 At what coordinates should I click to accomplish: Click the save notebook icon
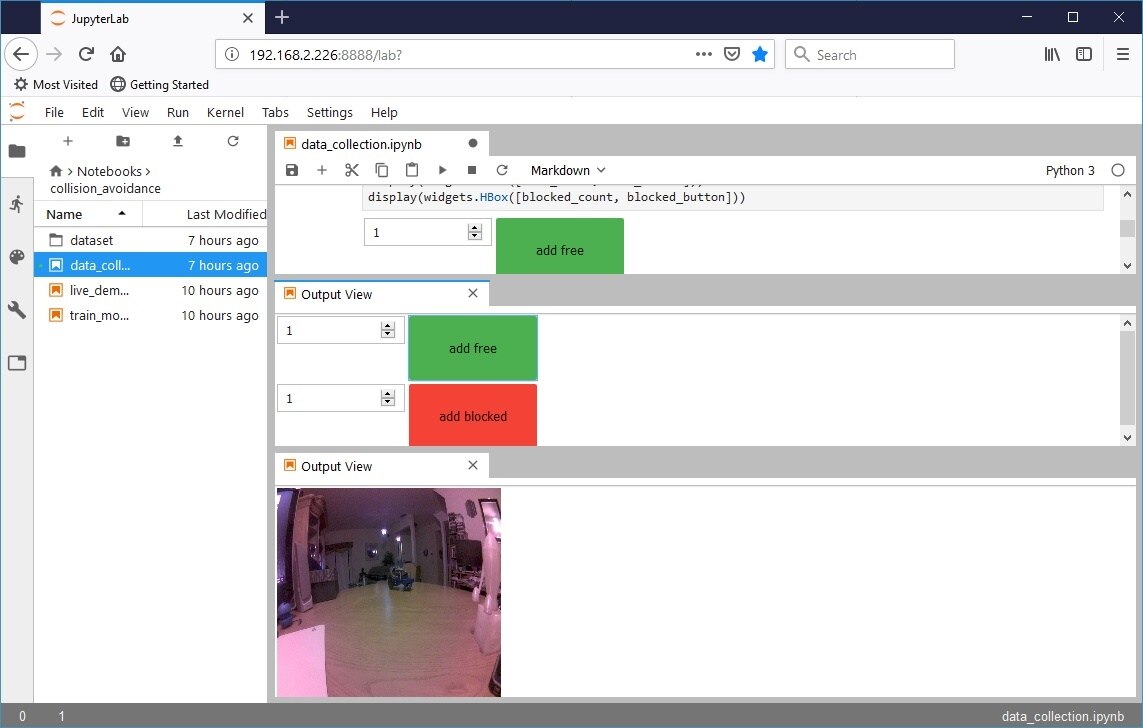coord(292,170)
